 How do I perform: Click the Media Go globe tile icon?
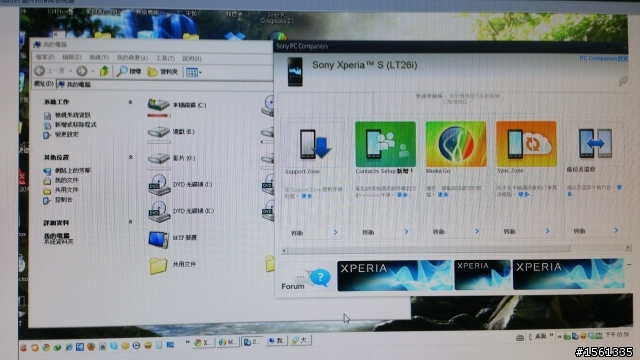click(x=456, y=144)
